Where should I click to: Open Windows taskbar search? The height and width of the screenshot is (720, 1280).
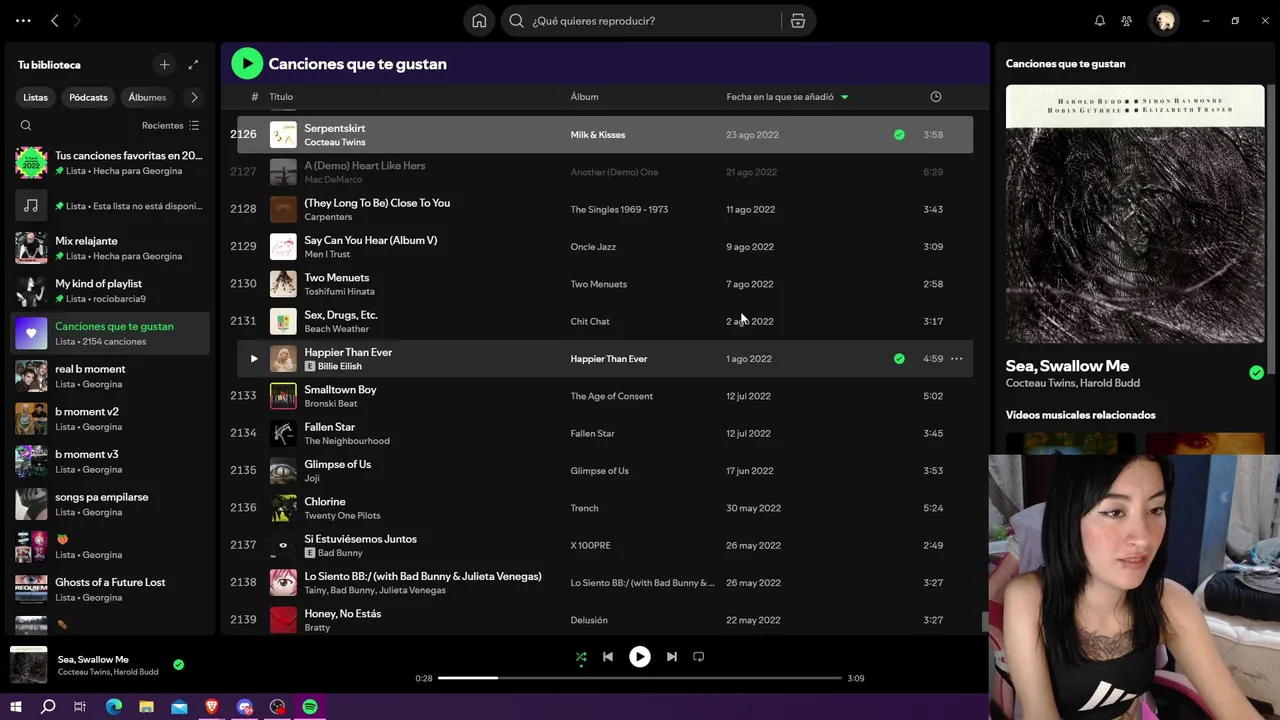click(48, 707)
